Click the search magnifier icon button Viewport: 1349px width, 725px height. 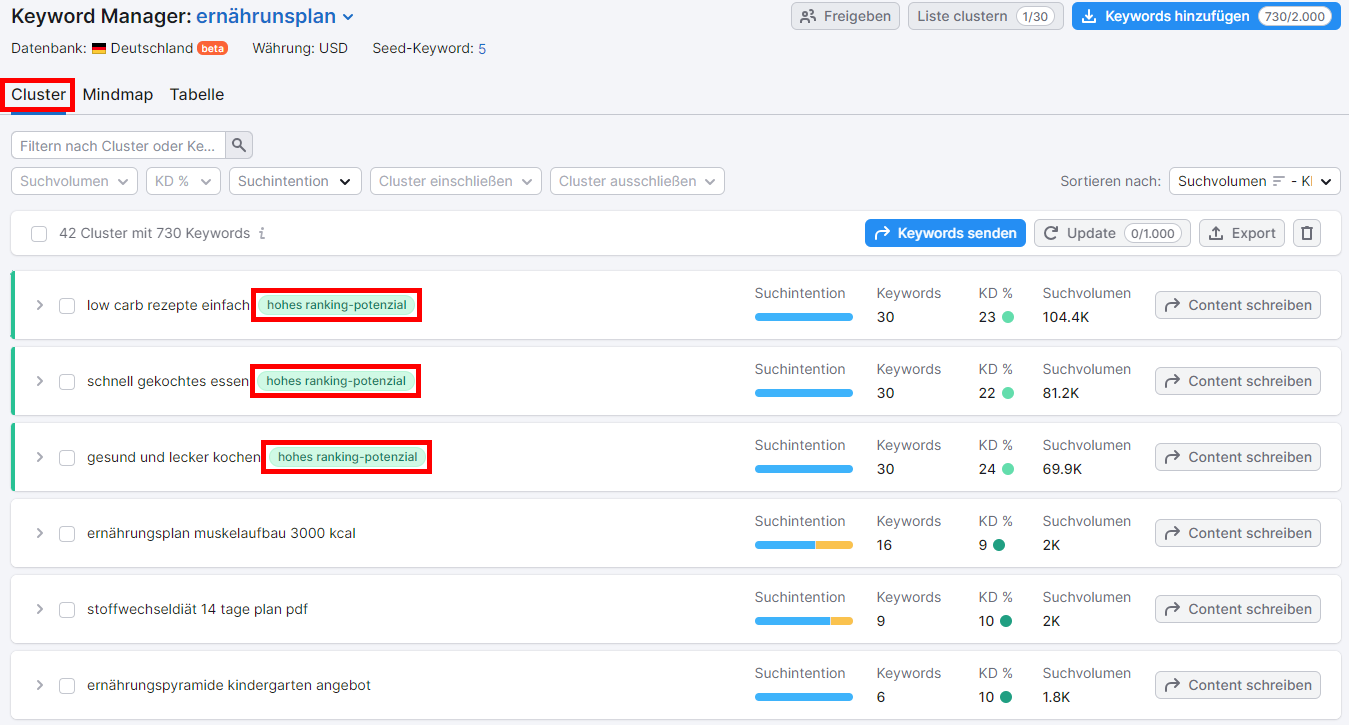coord(239,145)
